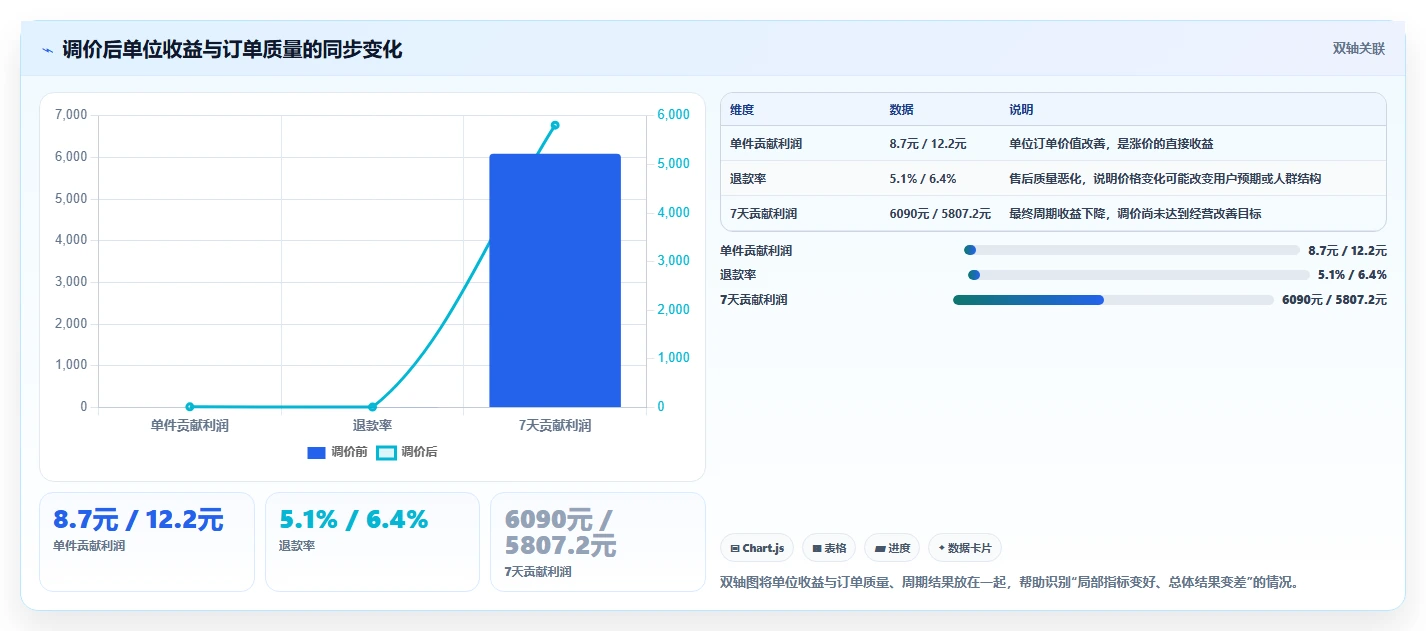Click the line point at 单件贡献利润
Screen dimensions: 1426x631
tap(190, 407)
